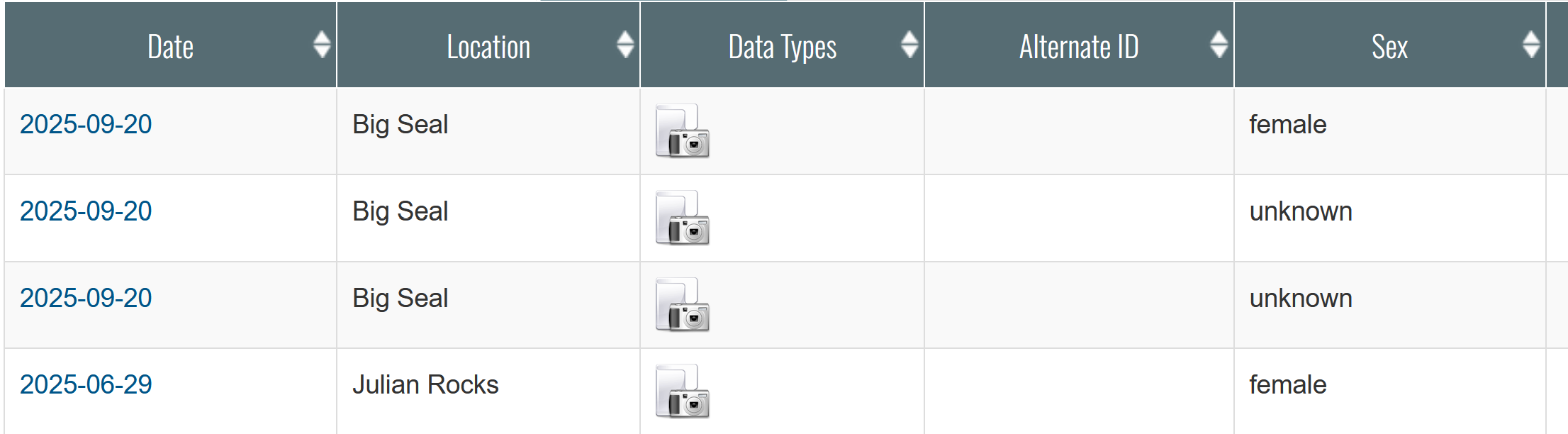The width and height of the screenshot is (1568, 434).
Task: Select the Julian Rocks location cell
Action: [488, 391]
